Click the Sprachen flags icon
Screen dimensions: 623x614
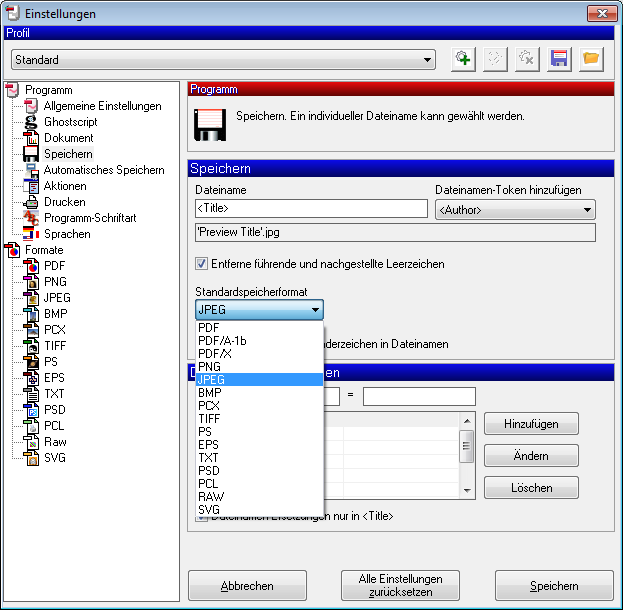pos(31,234)
